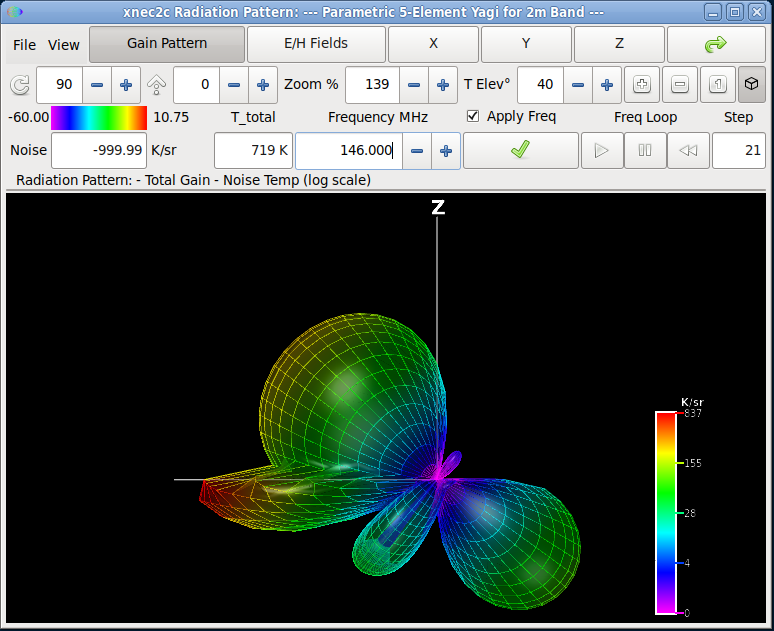
Task: Decrease the frequency MHz value
Action: 417,151
